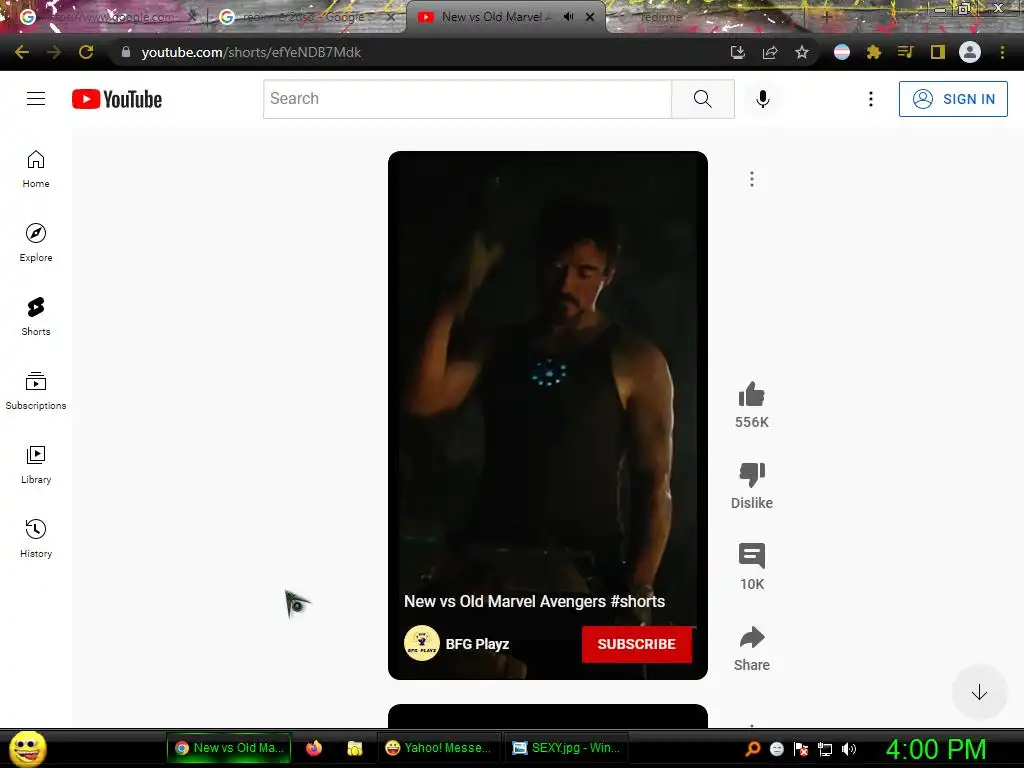This screenshot has height=768, width=1024.
Task: Click the tray search magnifier icon
Action: 753,748
